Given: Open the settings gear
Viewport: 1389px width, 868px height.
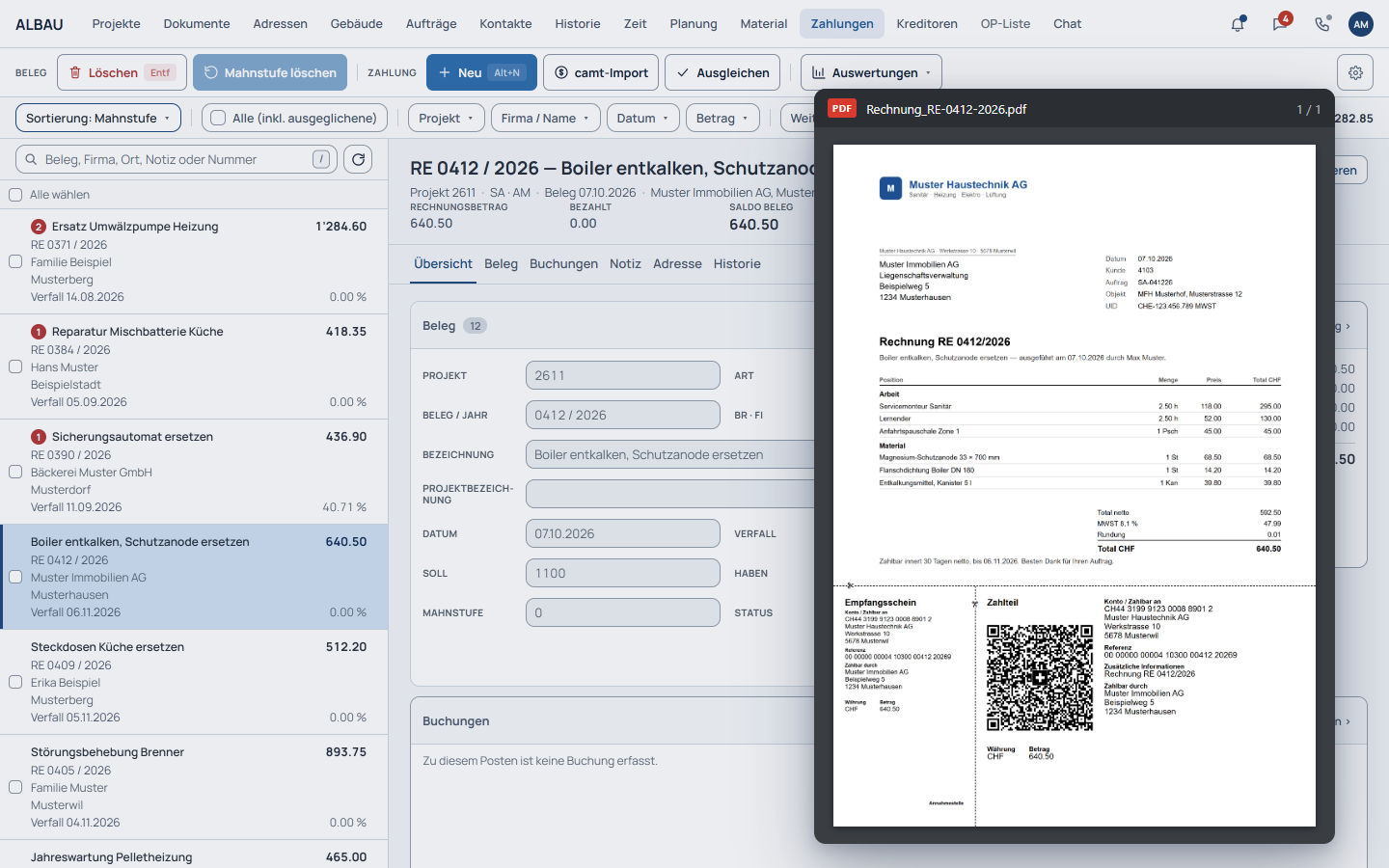Looking at the screenshot, I should coord(1355,72).
